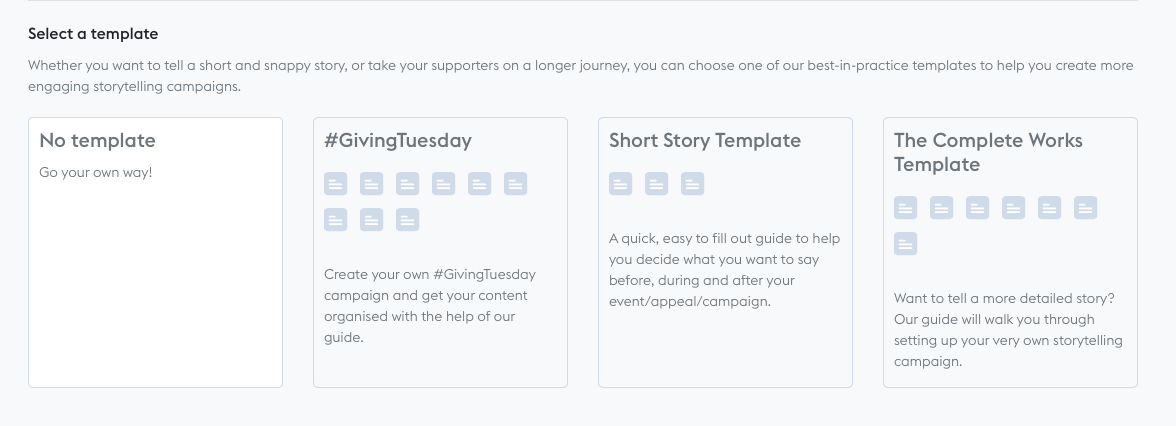Click fourth step icon in Complete Works Template

pos(1014,208)
